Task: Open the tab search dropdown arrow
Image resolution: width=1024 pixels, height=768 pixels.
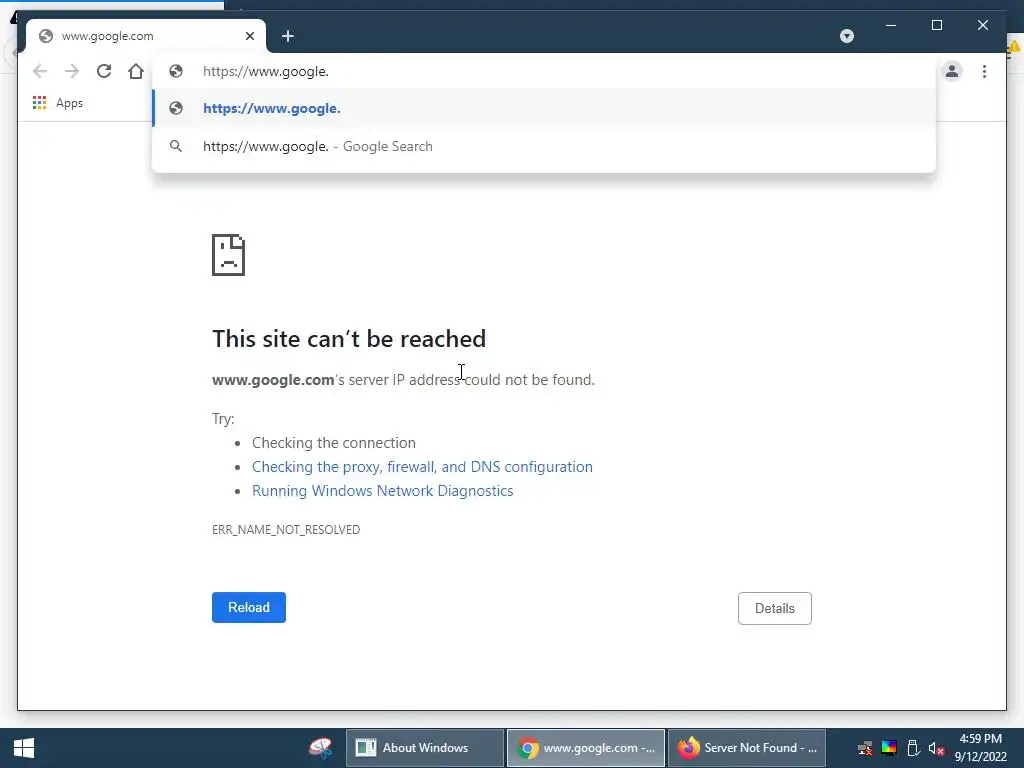Action: point(846,36)
